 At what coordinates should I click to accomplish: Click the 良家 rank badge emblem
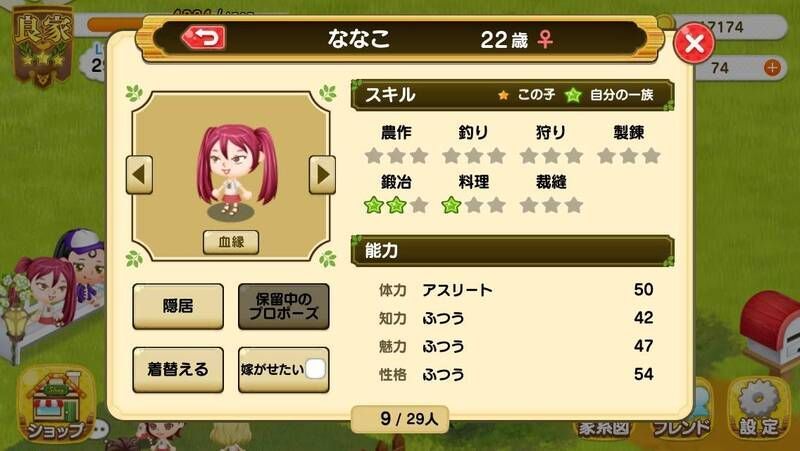point(43,47)
